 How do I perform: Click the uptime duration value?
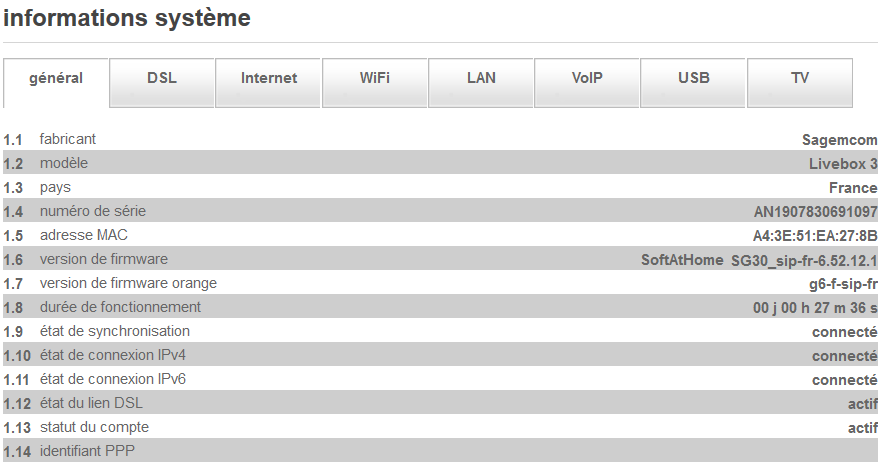click(x=815, y=308)
